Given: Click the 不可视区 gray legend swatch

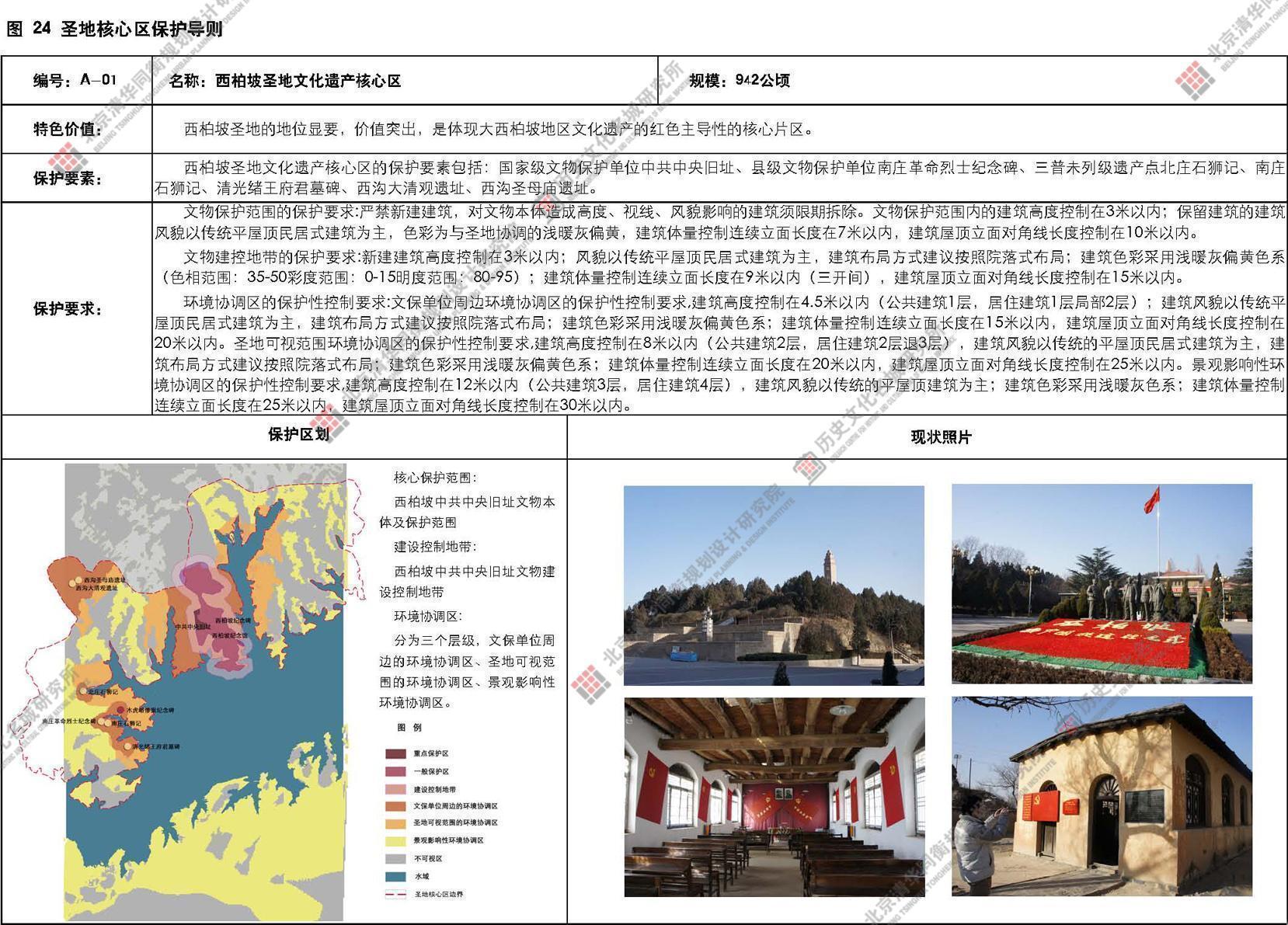Looking at the screenshot, I should point(395,859).
